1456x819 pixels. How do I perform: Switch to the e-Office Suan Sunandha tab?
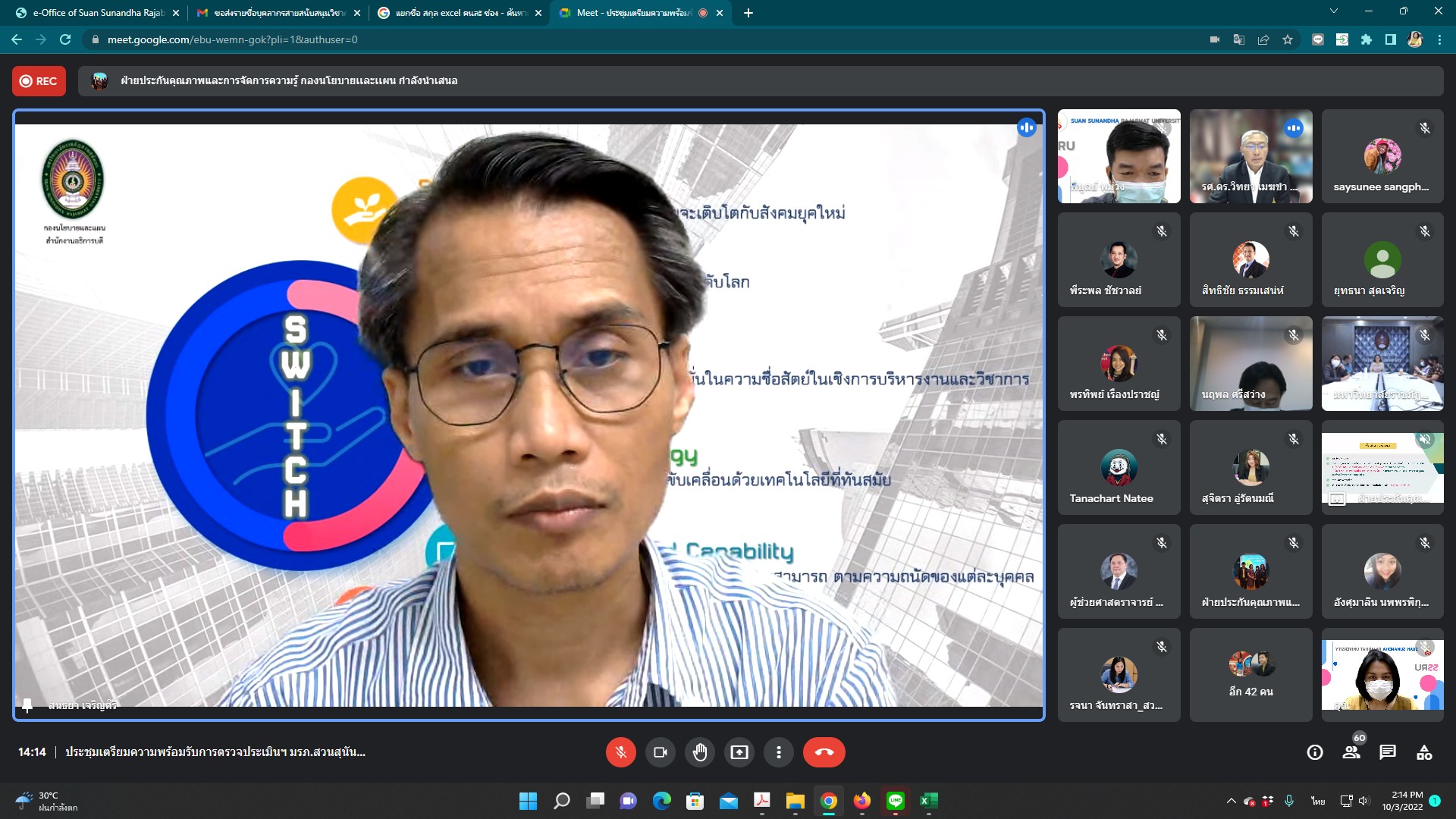click(x=97, y=13)
